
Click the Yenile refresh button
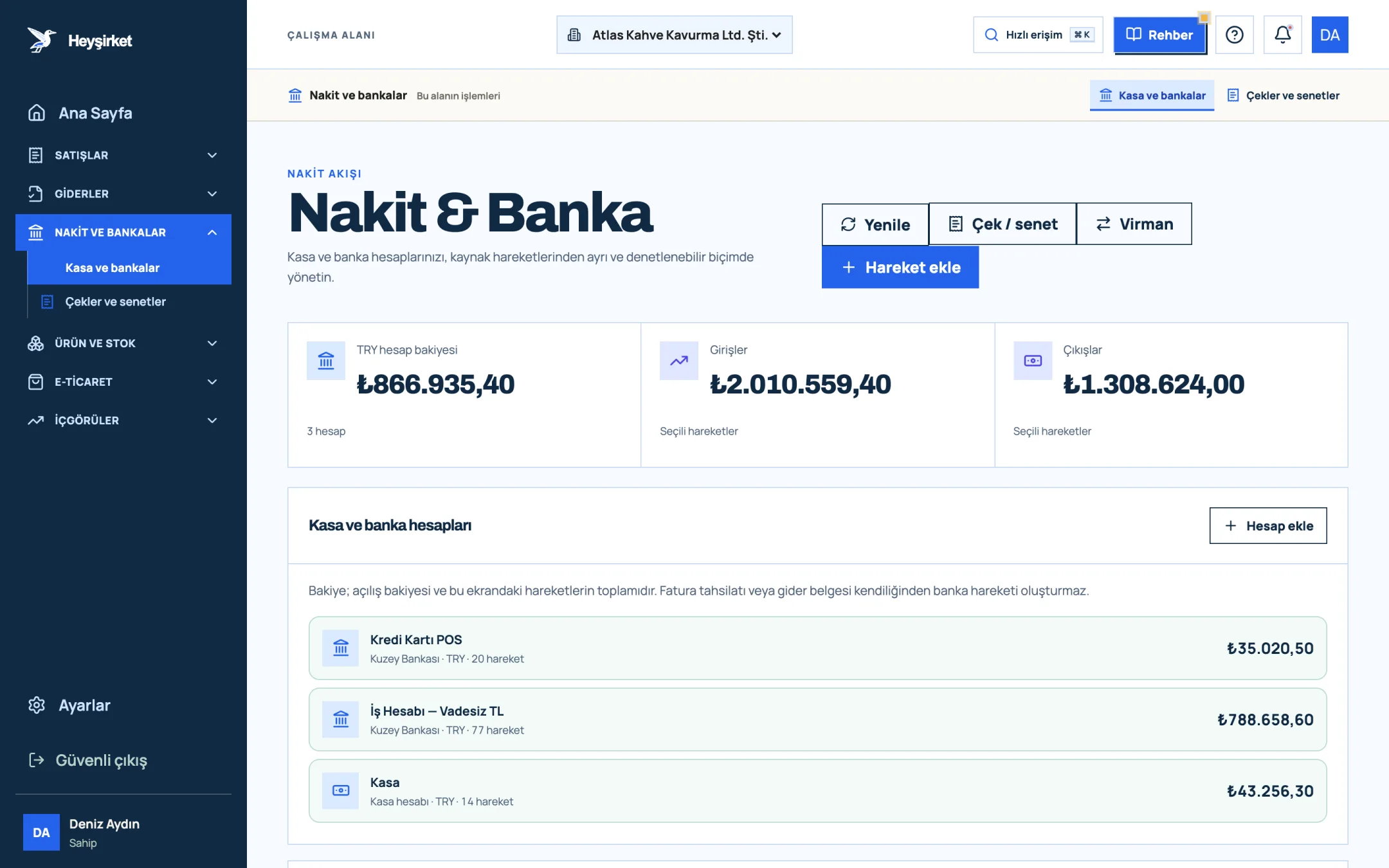point(875,224)
